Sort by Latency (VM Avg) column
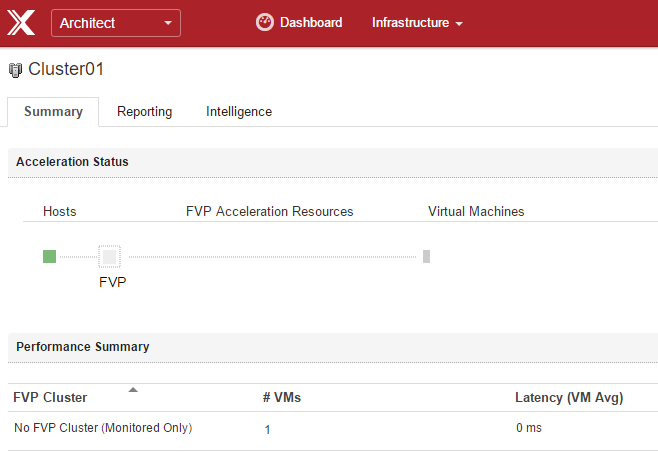Image resolution: width=658 pixels, height=452 pixels. 569,397
